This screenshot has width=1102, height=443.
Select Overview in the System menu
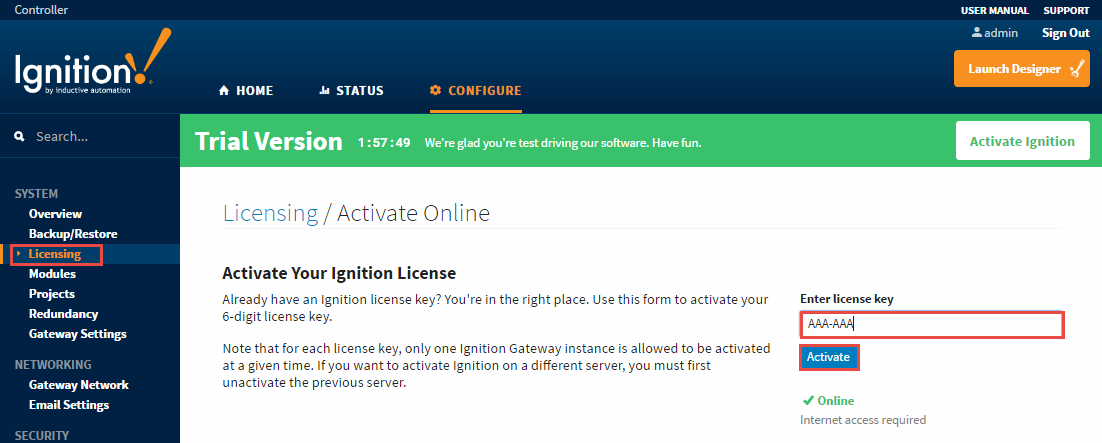(x=55, y=214)
